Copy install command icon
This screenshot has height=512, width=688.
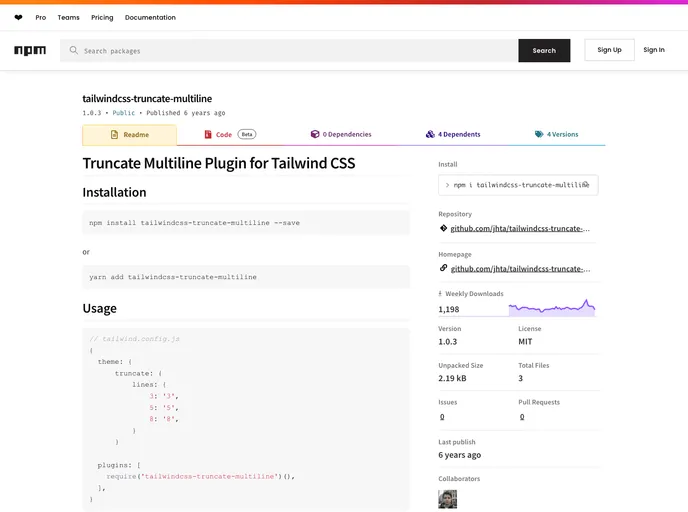586,185
